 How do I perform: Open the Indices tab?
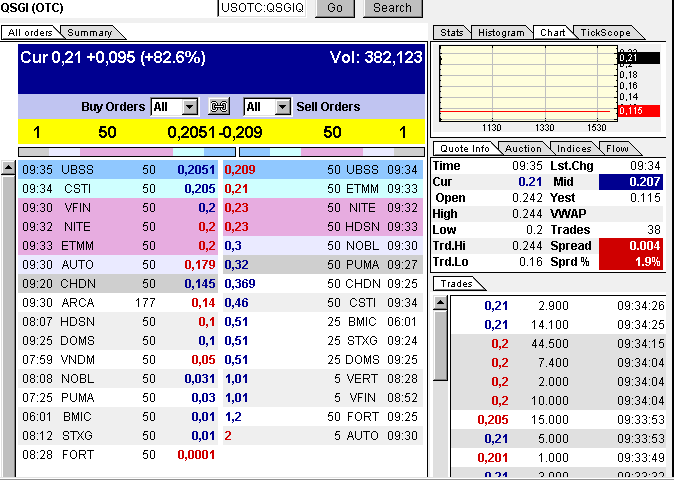pyautogui.click(x=574, y=149)
